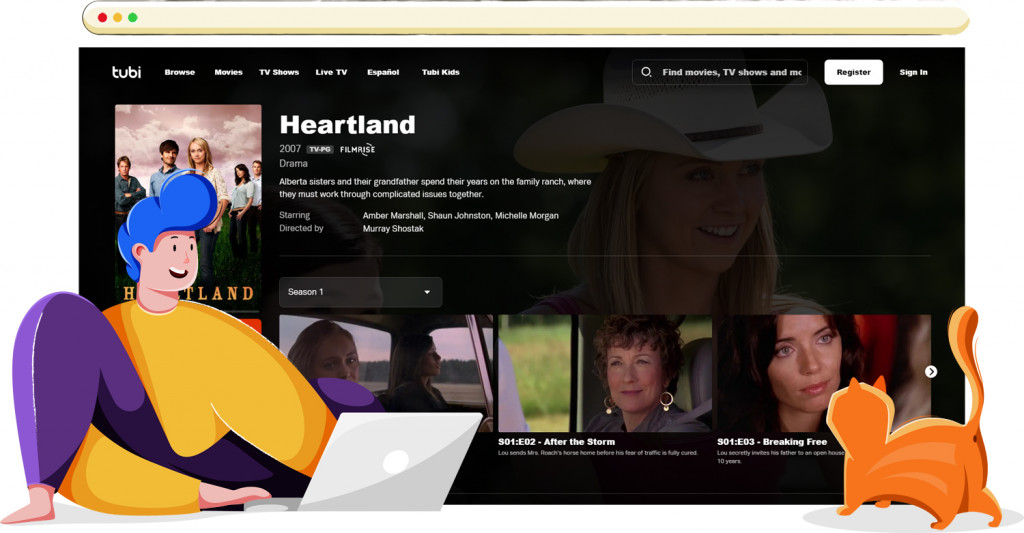Click the 2007 release year
The image size is (1024, 533).
(x=290, y=149)
